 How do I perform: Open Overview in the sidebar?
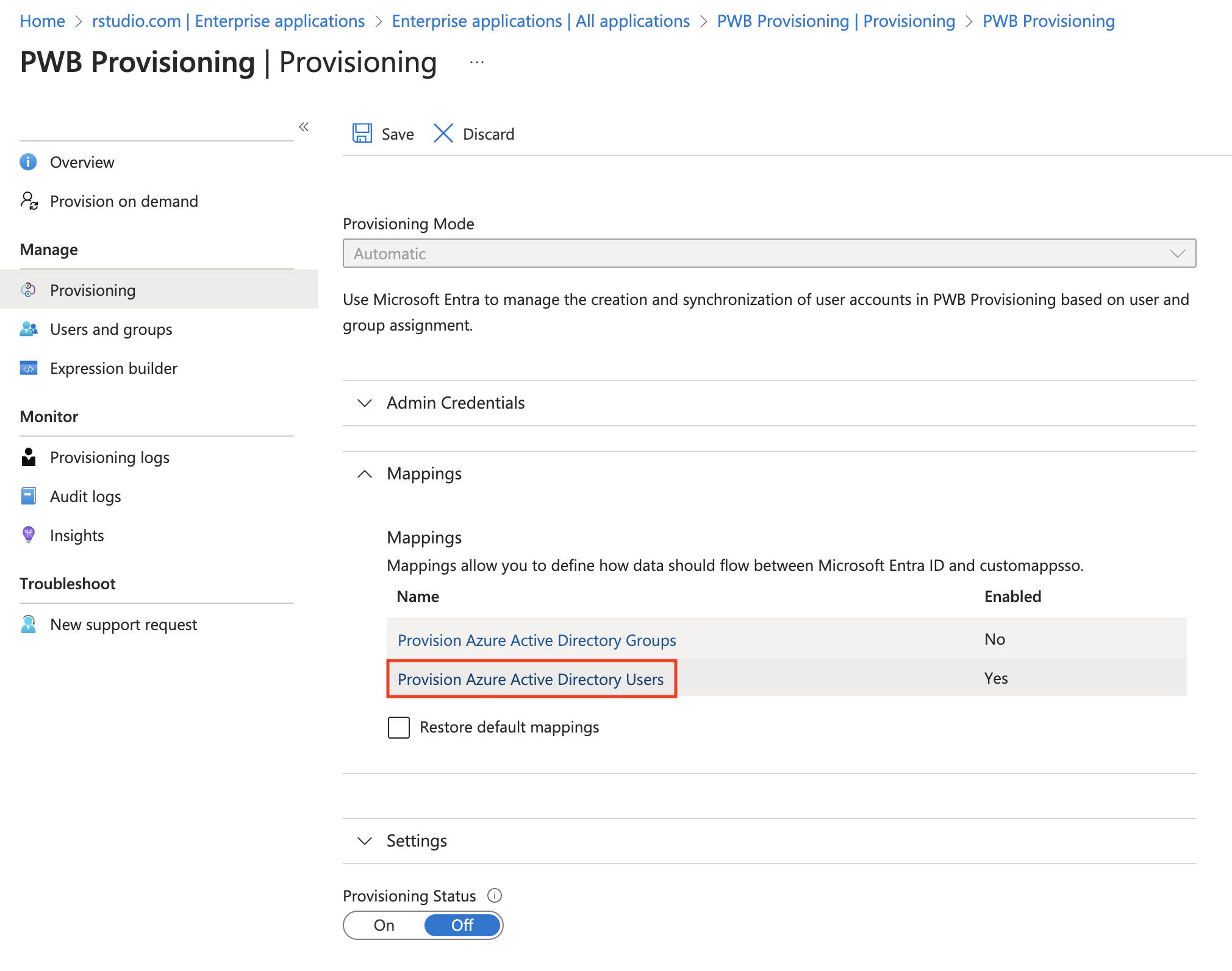coord(82,162)
